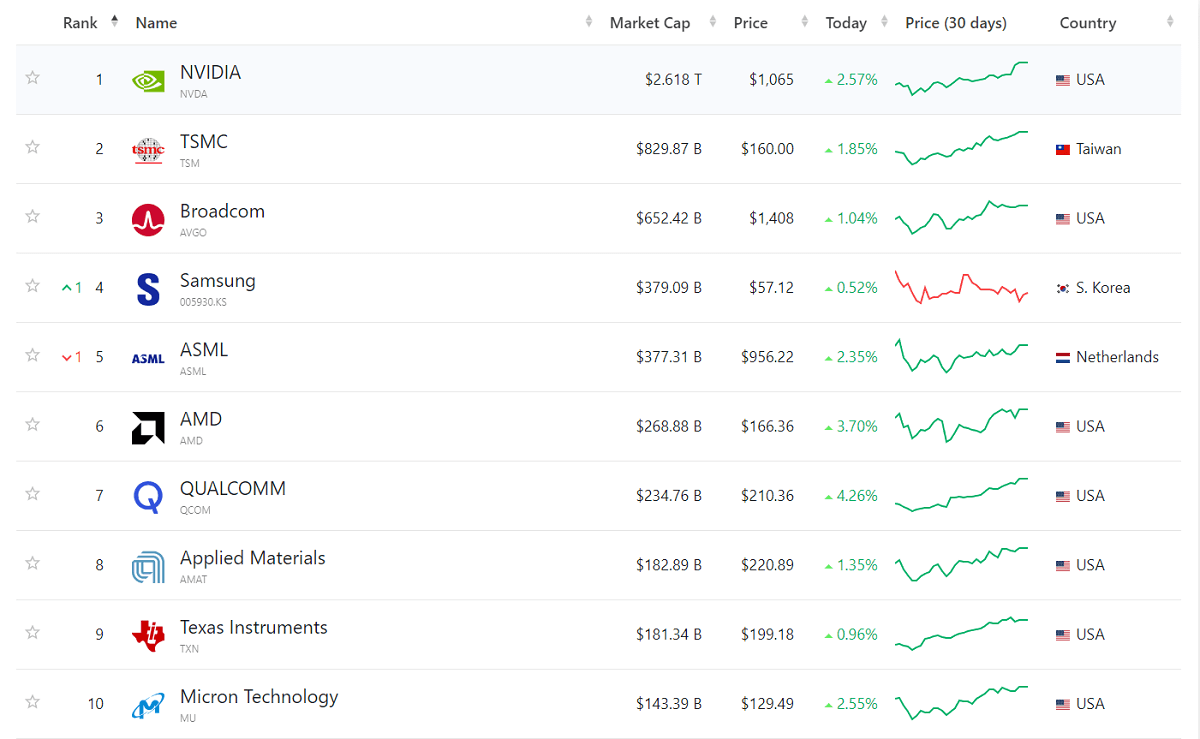Image resolution: width=1200 pixels, height=739 pixels.
Task: Favorite Micron Technology with the star
Action: (32, 702)
